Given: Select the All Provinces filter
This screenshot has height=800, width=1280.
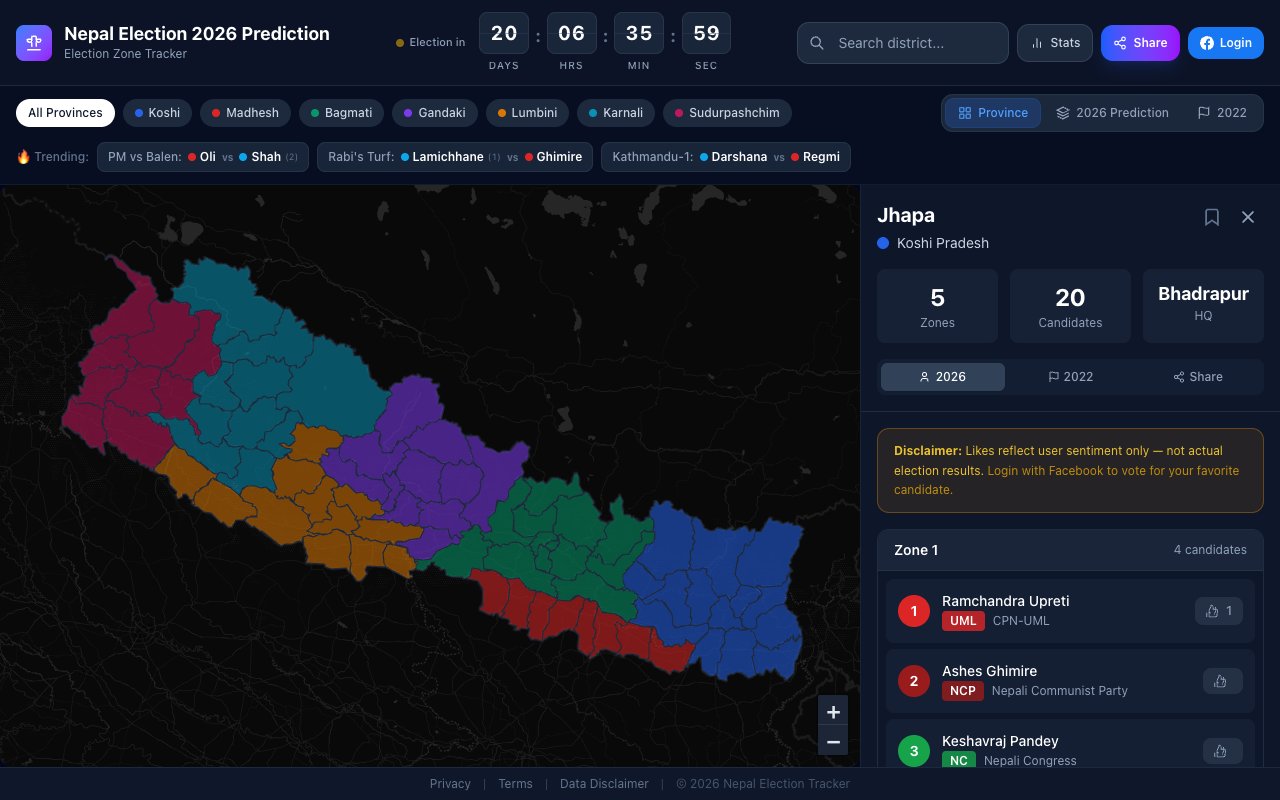Looking at the screenshot, I should click(65, 113).
